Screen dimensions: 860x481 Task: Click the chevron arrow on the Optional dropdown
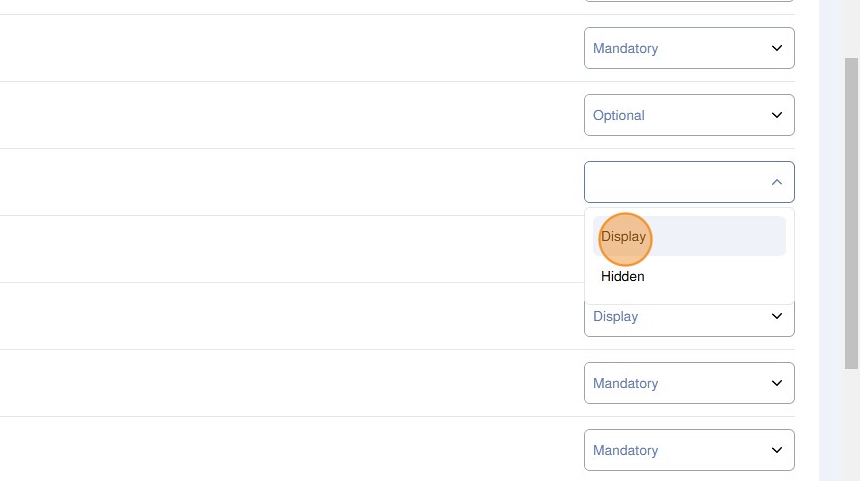tap(777, 115)
